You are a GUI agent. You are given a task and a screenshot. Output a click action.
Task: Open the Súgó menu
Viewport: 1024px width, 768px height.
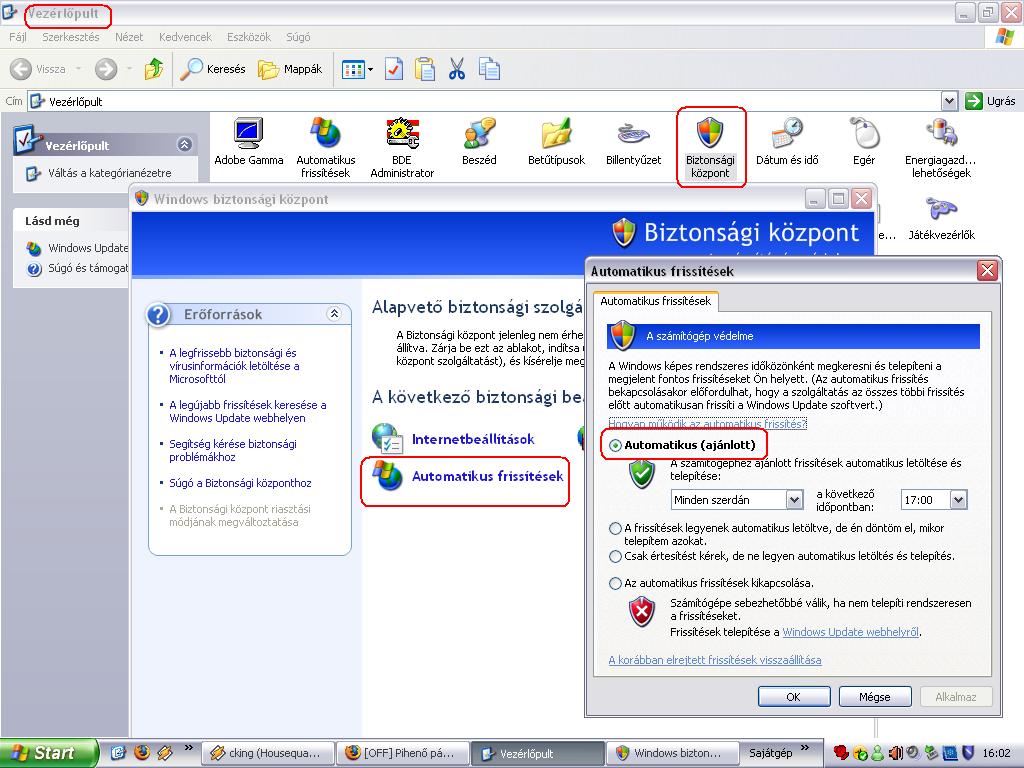pyautogui.click(x=298, y=37)
